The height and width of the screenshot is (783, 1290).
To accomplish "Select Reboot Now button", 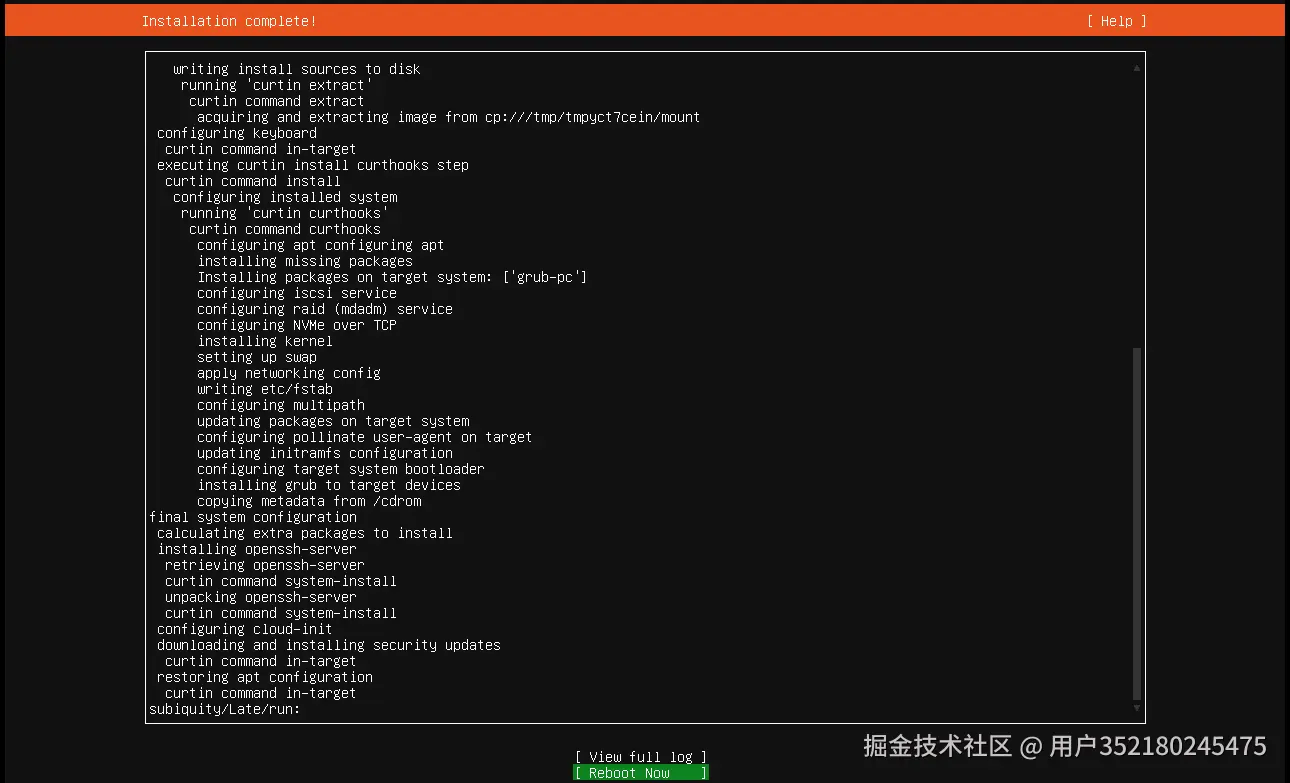I will [641, 773].
